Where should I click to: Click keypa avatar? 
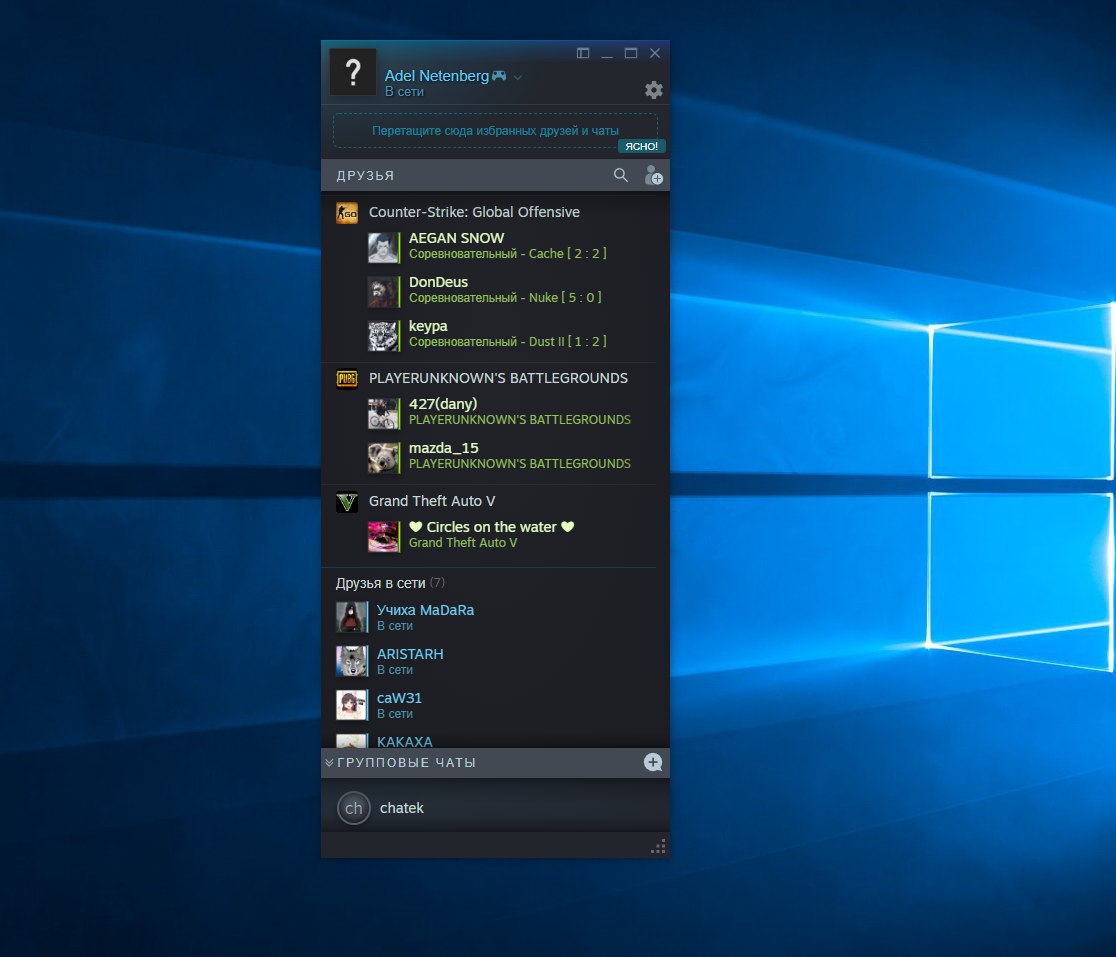[383, 335]
